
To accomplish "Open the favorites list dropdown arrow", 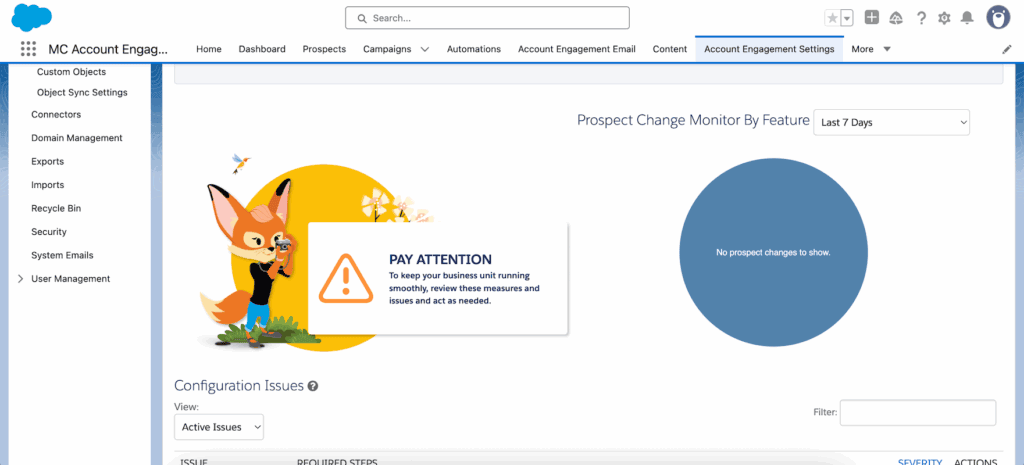I will coord(847,18).
